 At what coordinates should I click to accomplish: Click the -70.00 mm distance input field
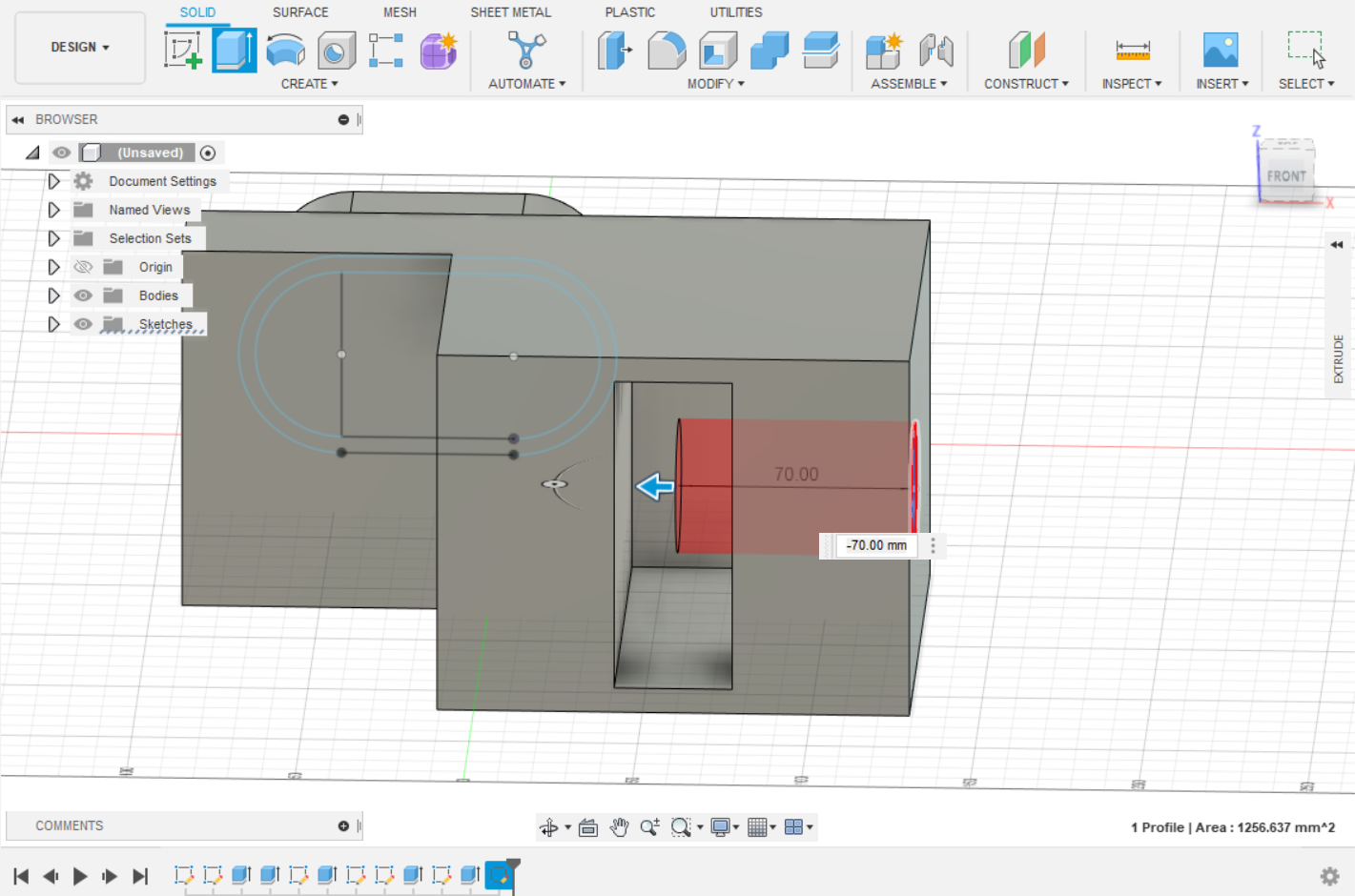(876, 545)
